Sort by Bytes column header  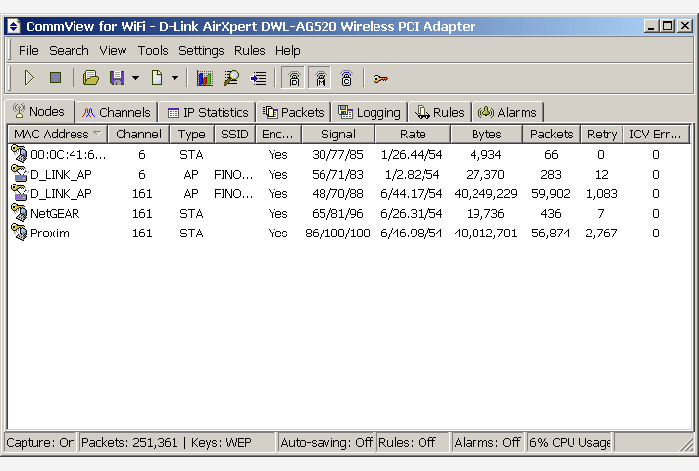486,134
